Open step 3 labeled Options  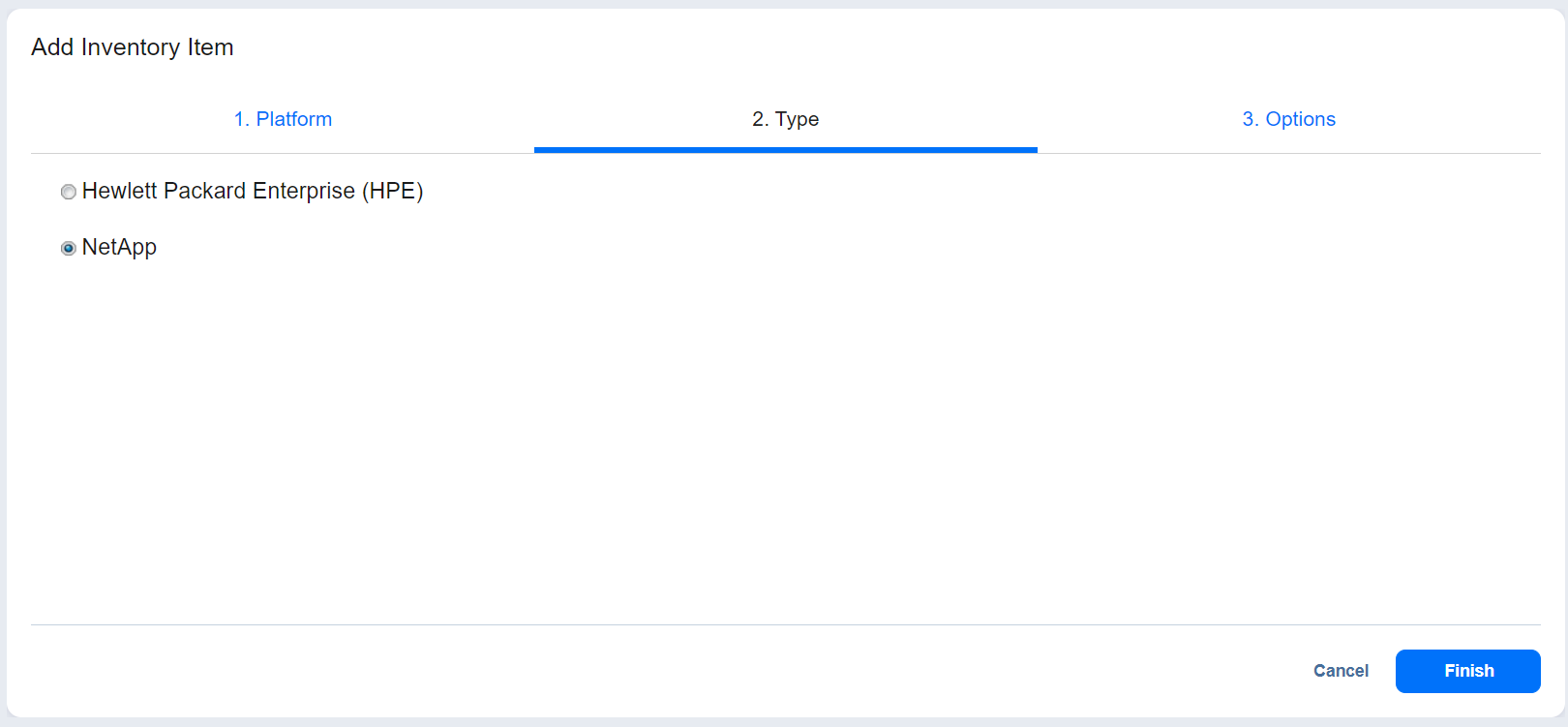tap(1288, 119)
